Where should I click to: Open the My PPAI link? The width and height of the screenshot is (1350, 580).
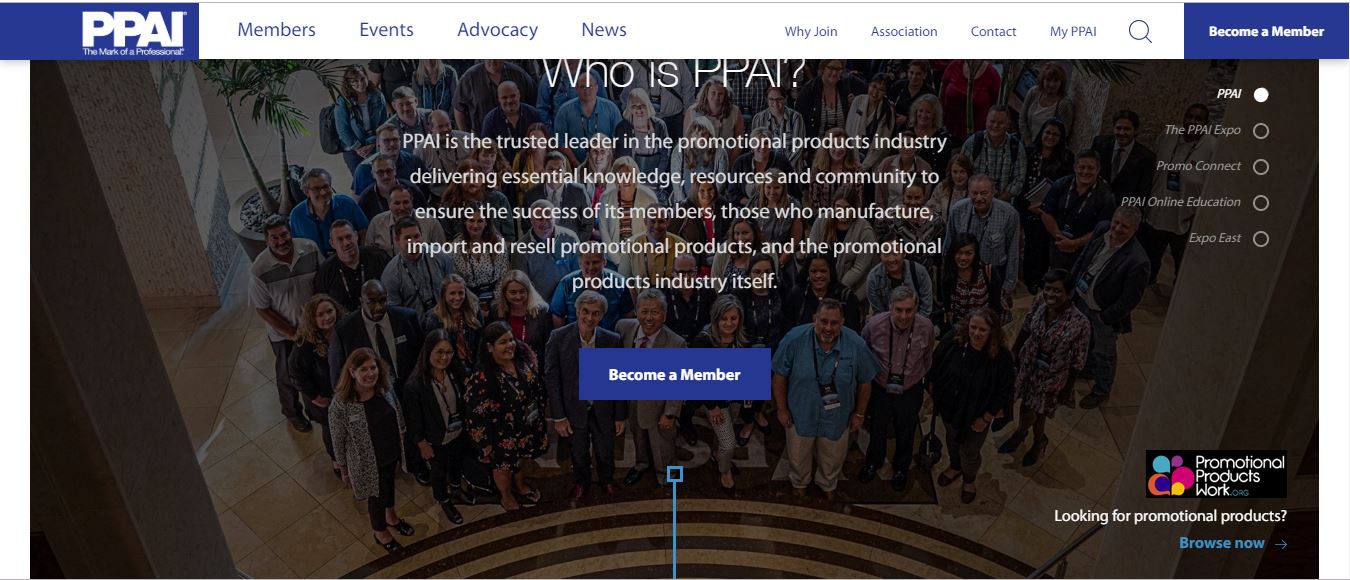(x=1073, y=32)
